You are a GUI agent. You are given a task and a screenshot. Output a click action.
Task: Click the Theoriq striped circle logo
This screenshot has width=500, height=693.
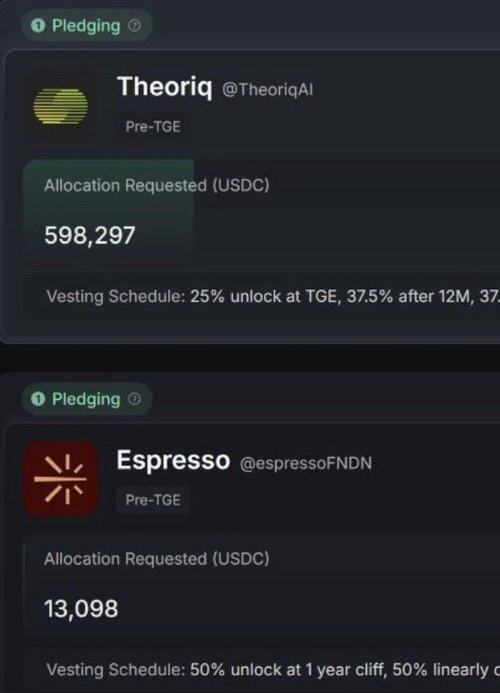coord(61,107)
